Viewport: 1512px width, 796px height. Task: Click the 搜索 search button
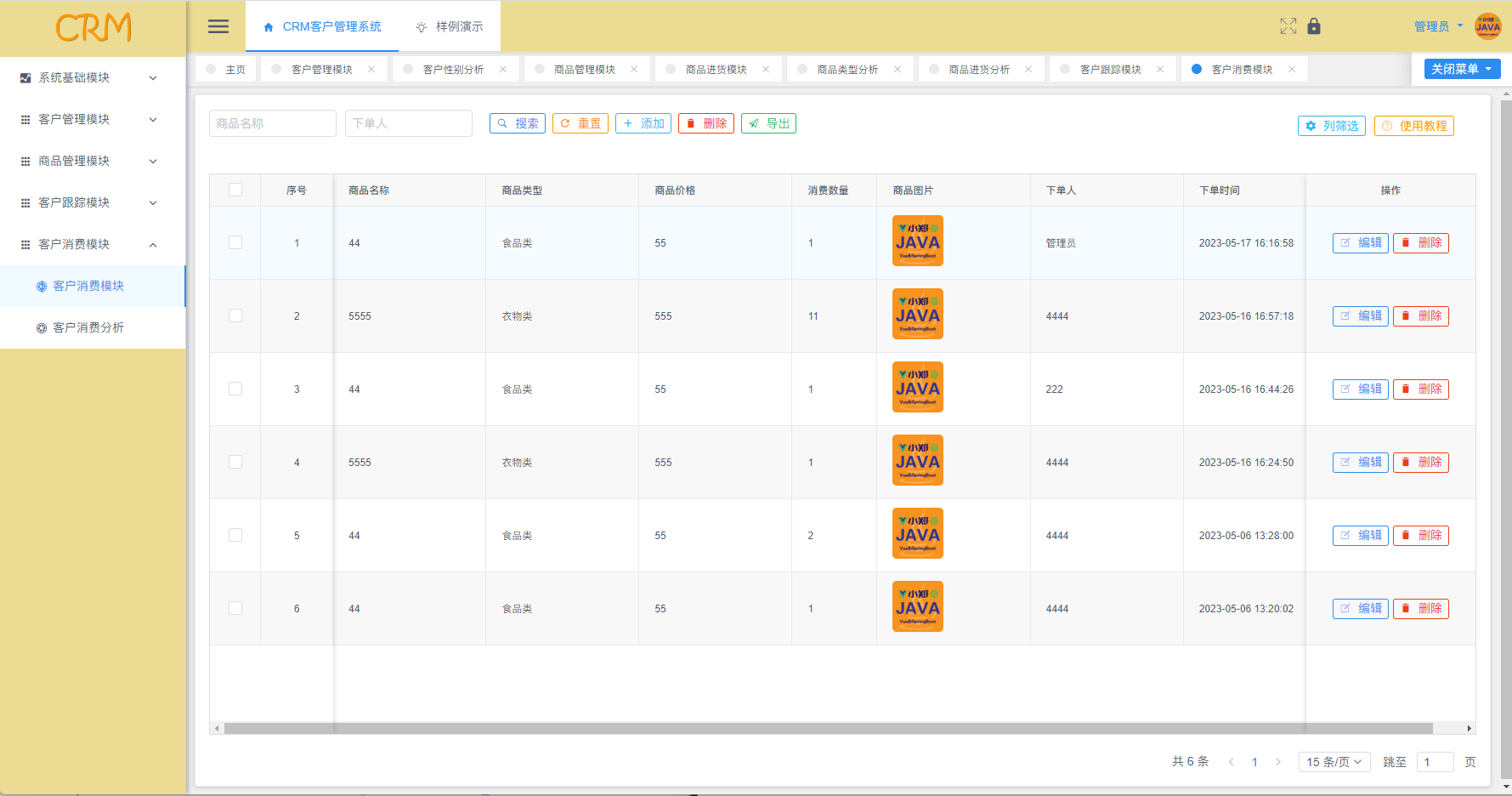coord(518,123)
